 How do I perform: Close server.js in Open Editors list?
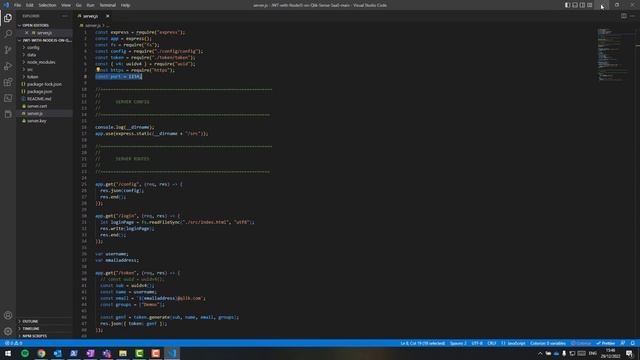coord(27,33)
